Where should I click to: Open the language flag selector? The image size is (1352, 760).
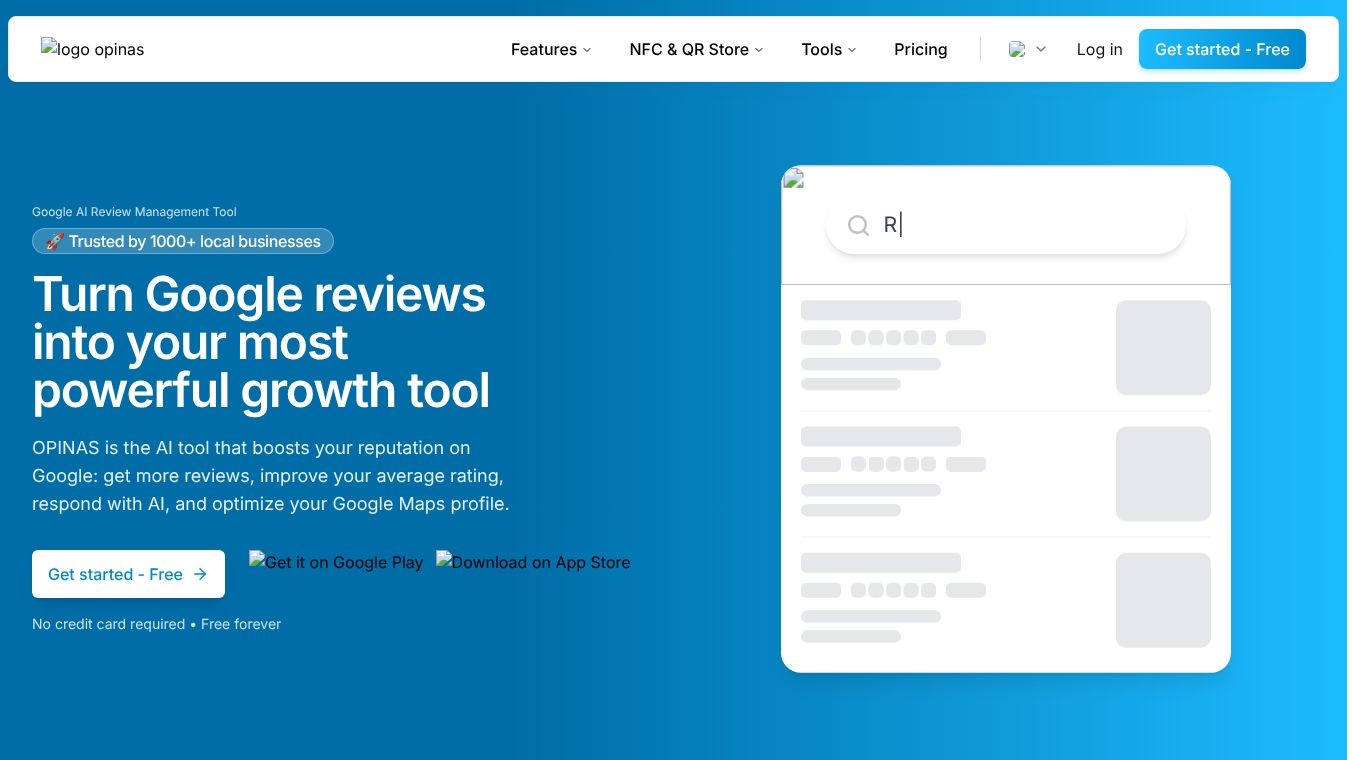(1028, 49)
